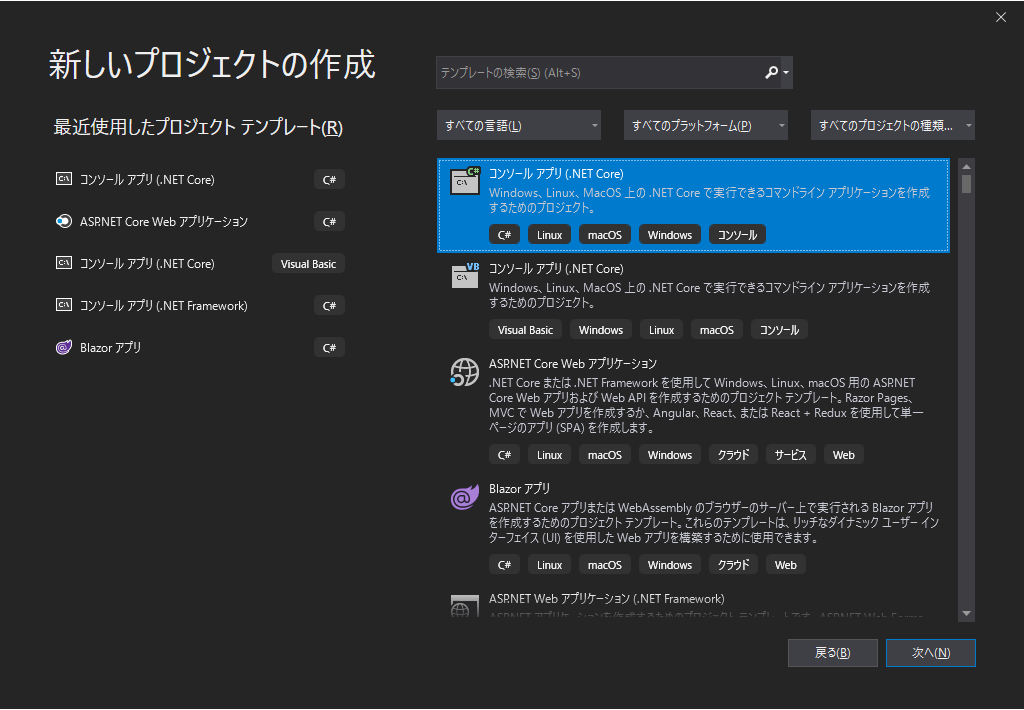Viewport: 1024px width, 710px height.
Task: Click Visual Basic badge in recent templates
Action: point(308,264)
